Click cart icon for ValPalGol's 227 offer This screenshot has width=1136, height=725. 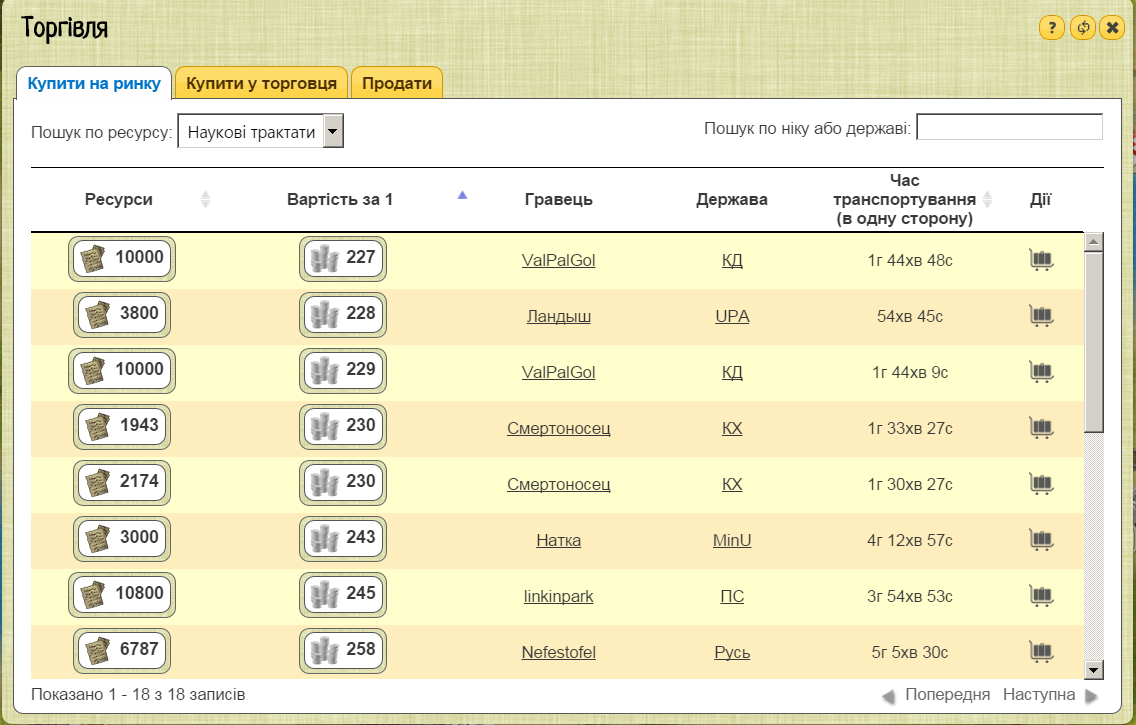pos(1041,259)
